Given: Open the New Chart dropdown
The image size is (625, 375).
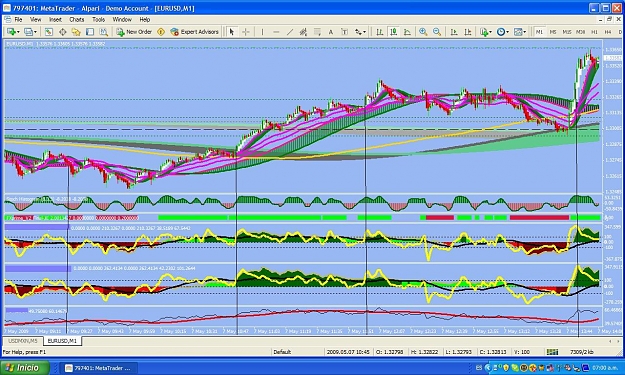Looking at the screenshot, I should tap(13, 32).
